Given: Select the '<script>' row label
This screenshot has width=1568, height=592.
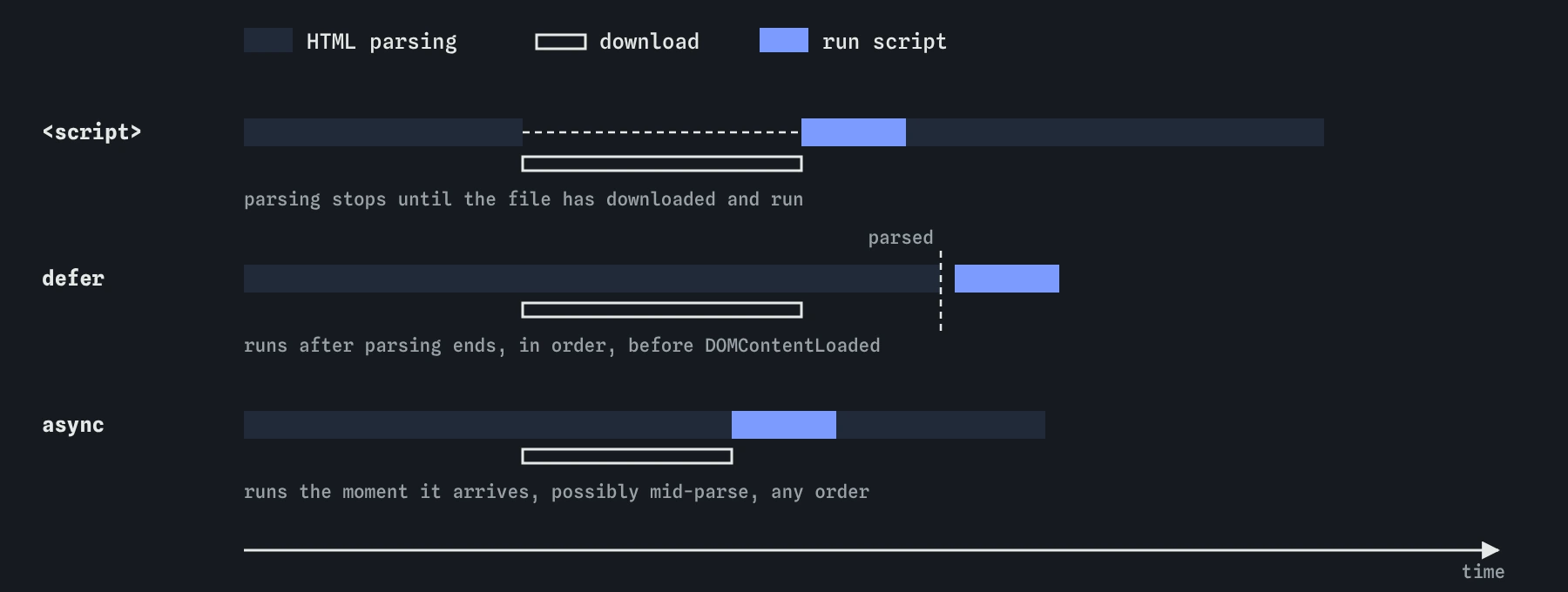Looking at the screenshot, I should click(x=91, y=132).
